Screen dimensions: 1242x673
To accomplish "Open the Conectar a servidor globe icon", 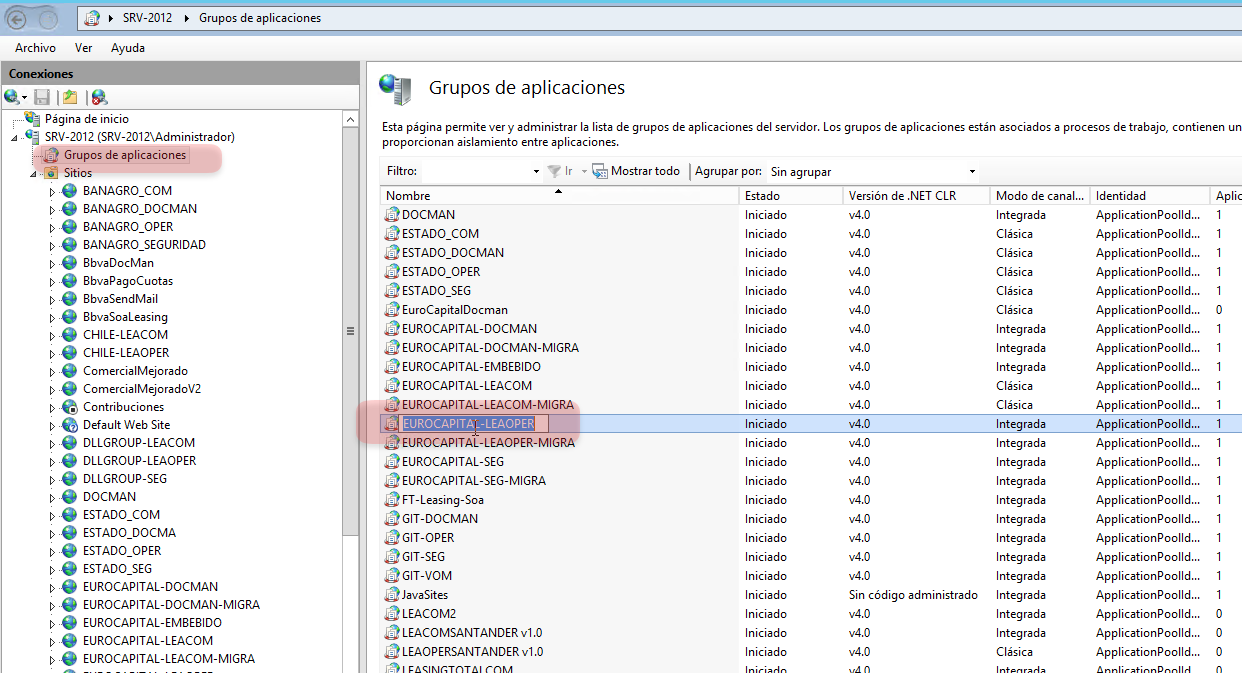I will pos(11,97).
